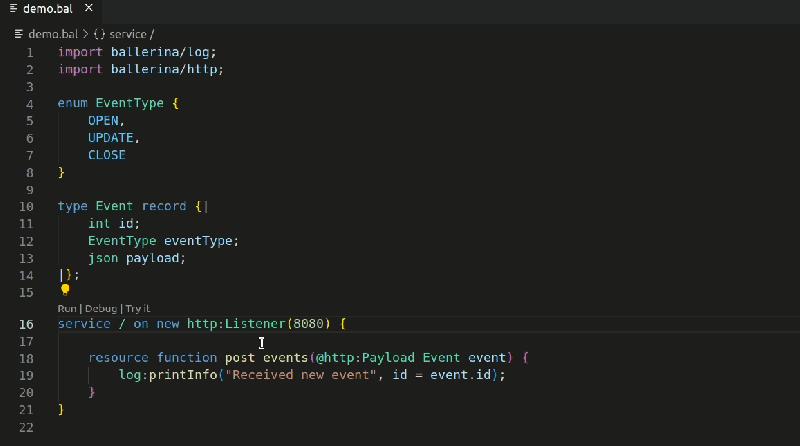Click 'EventType' in the enum declaration
800x446 pixels.
click(x=130, y=103)
